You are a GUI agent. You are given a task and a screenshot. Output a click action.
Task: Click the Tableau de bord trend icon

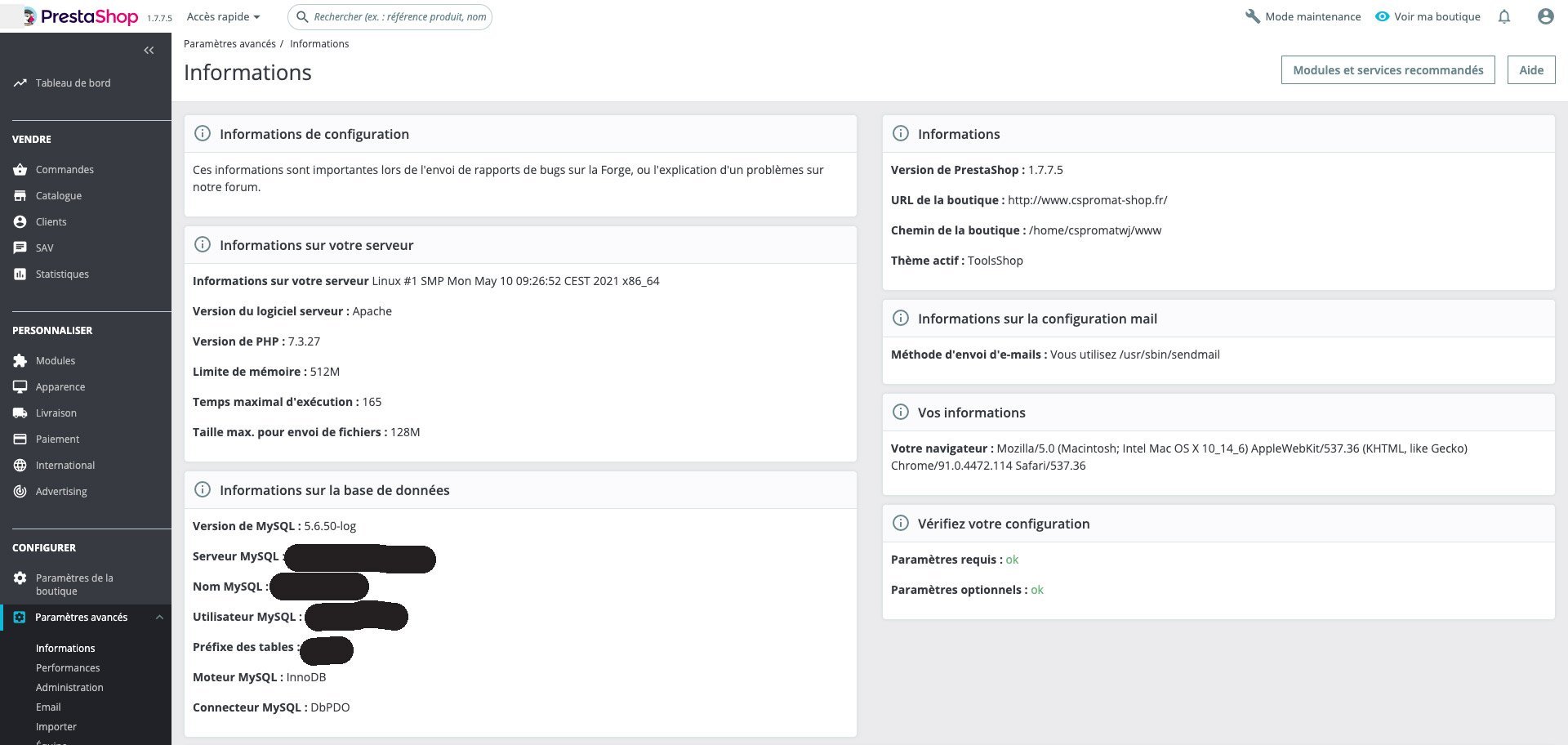click(20, 83)
